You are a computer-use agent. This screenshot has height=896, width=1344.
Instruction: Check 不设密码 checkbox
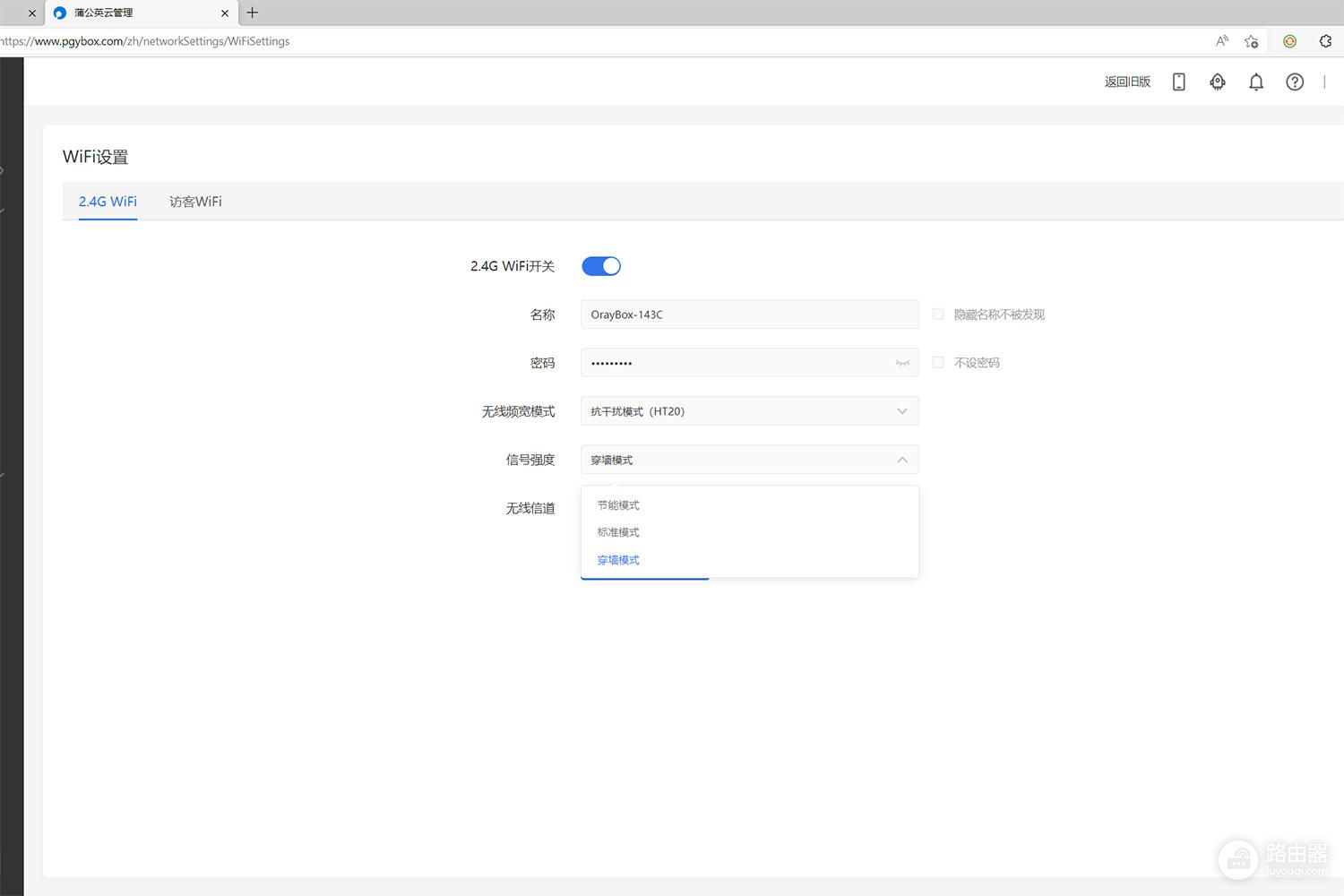[x=938, y=363]
